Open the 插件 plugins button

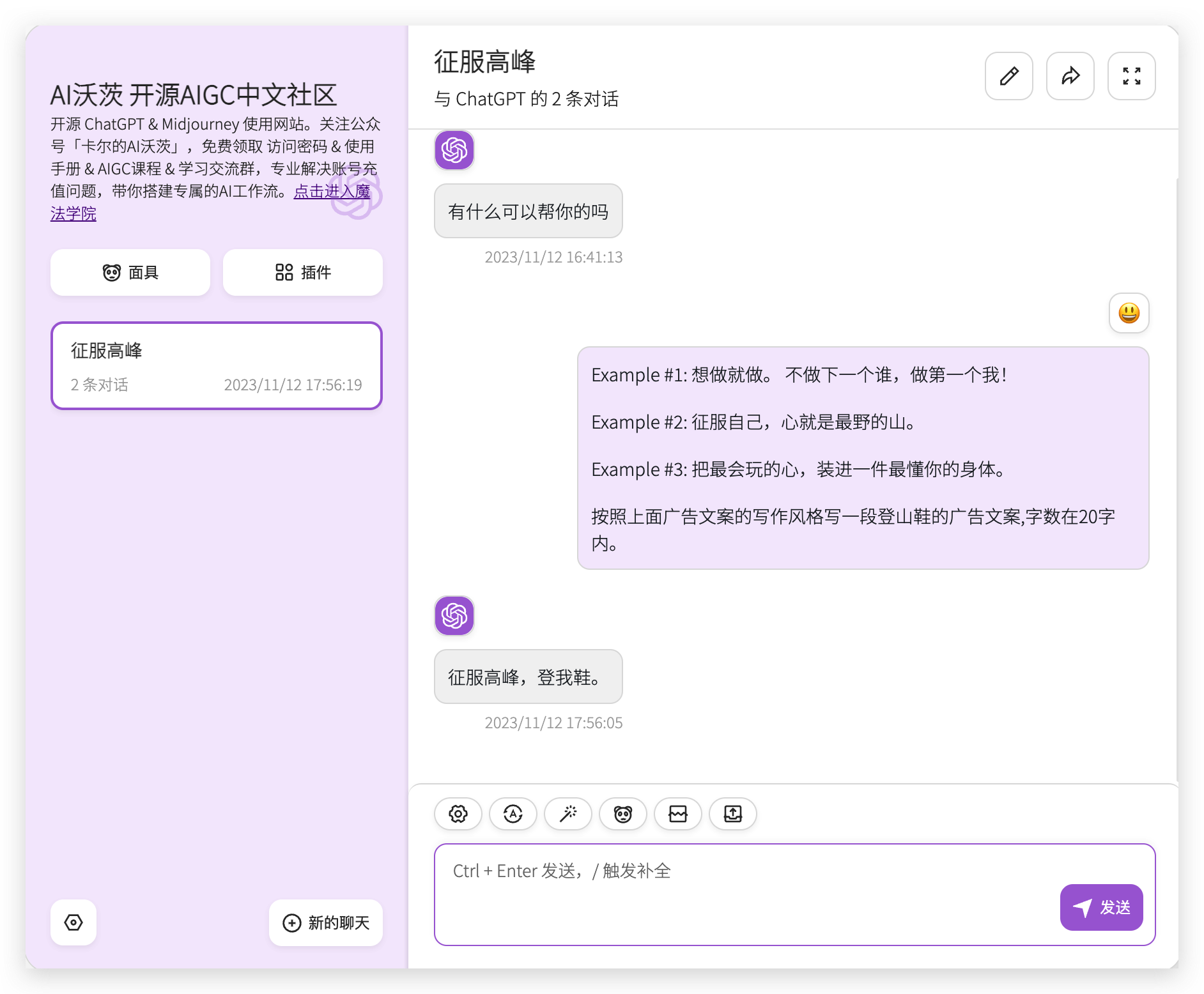click(303, 273)
